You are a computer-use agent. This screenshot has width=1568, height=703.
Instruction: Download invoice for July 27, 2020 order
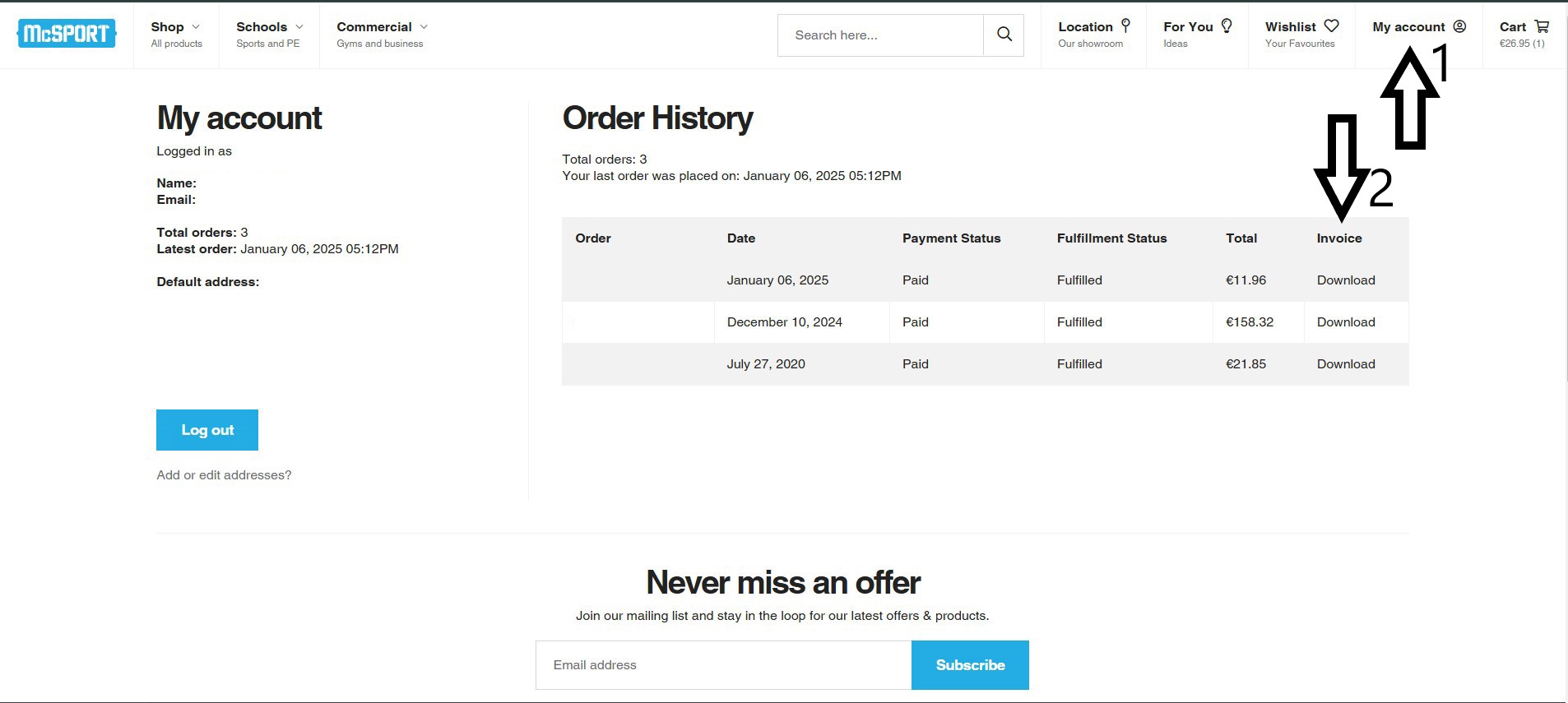[1346, 364]
